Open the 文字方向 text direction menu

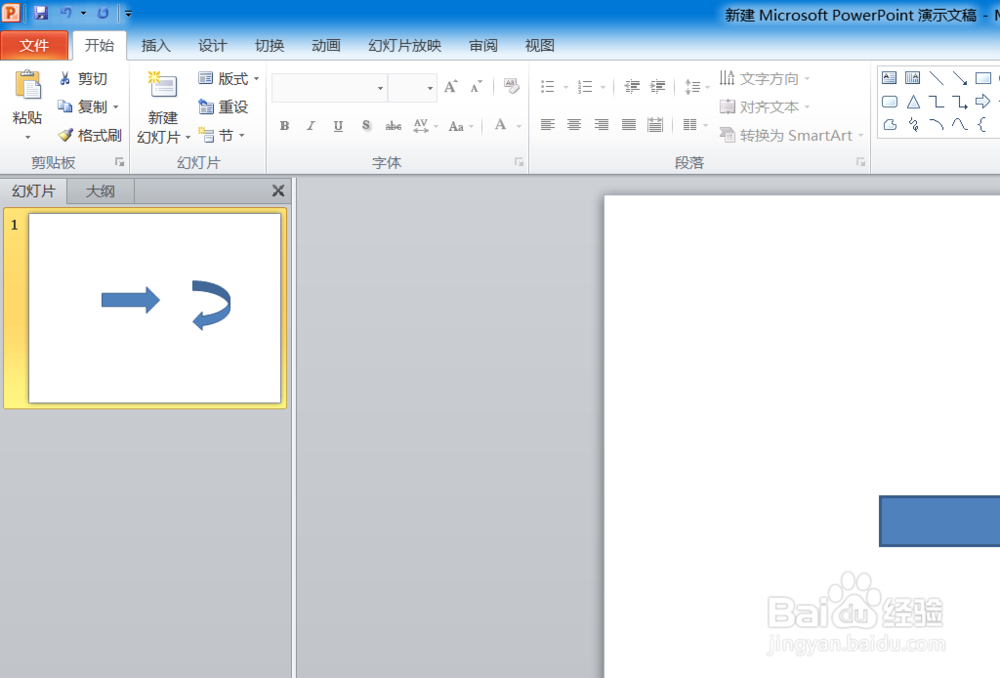(765, 78)
